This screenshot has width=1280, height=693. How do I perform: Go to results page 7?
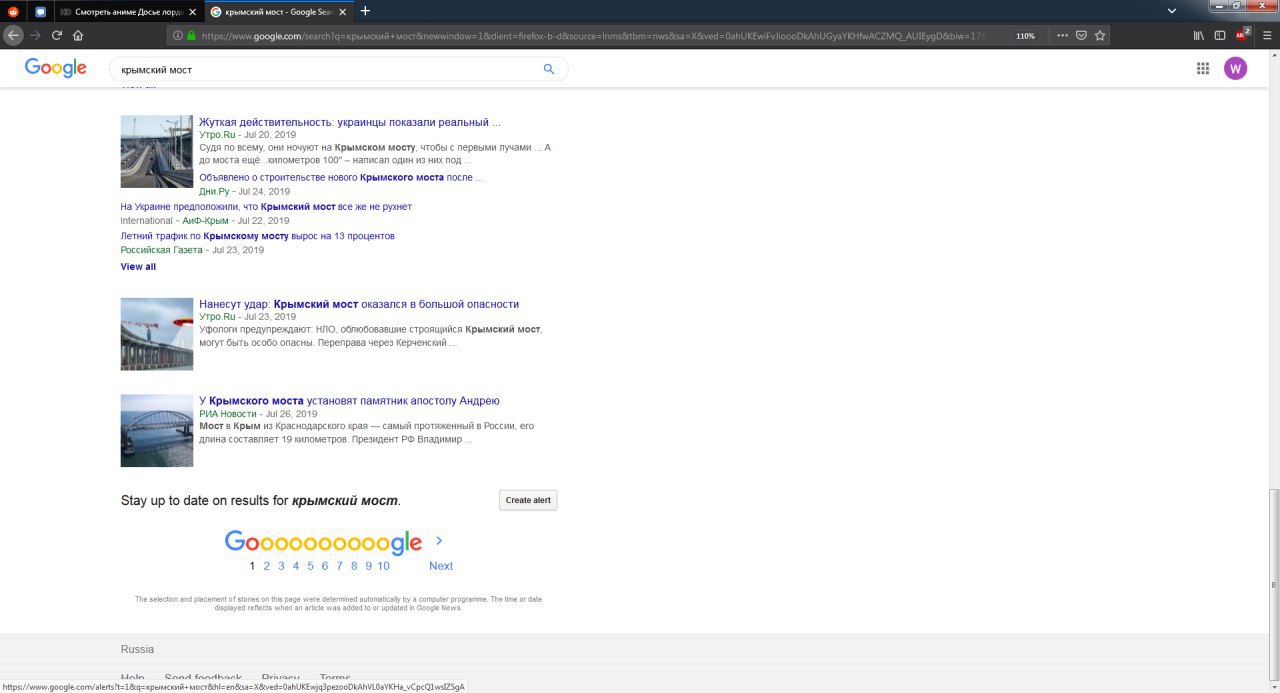coord(339,566)
